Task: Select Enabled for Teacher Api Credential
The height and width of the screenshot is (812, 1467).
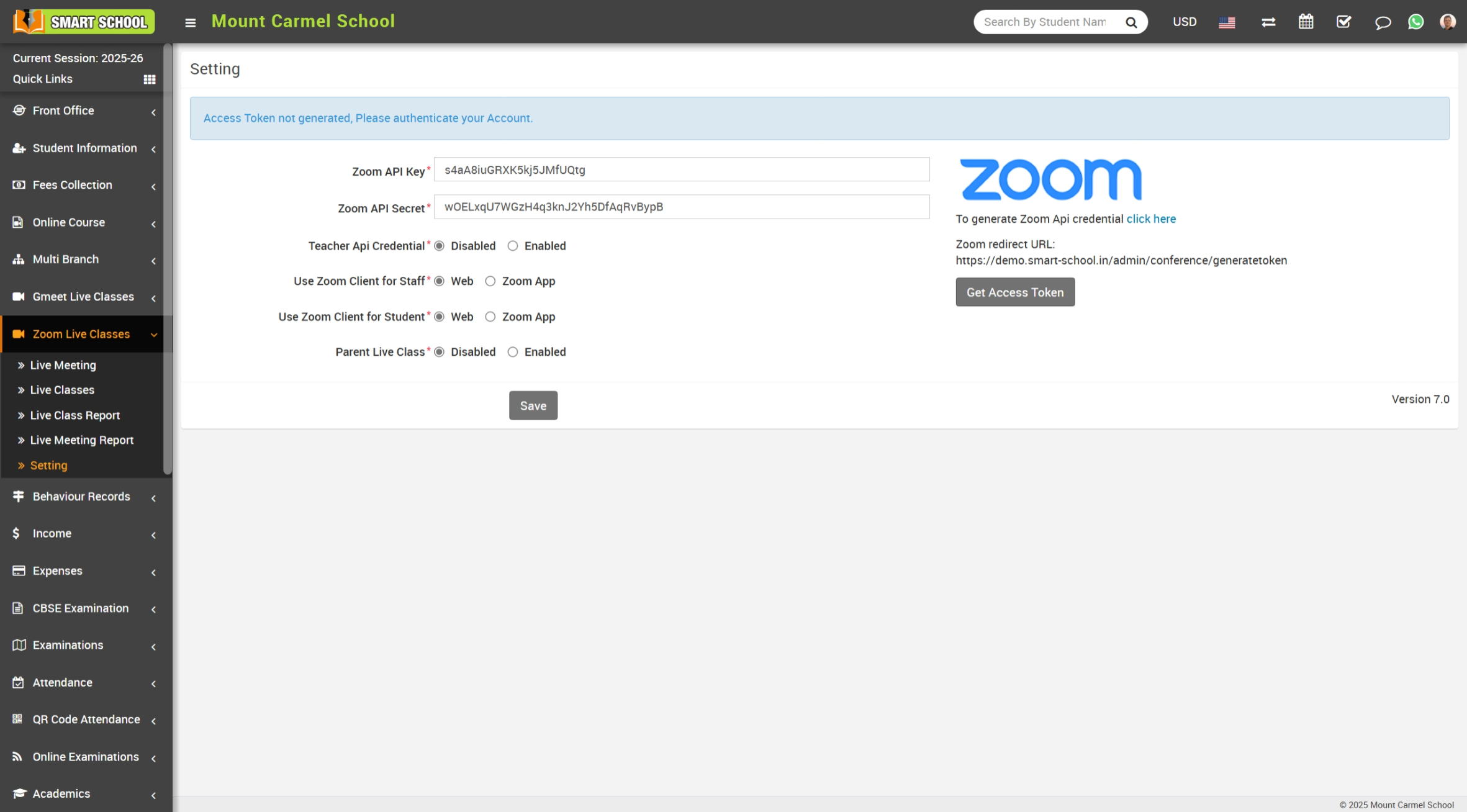Action: (x=513, y=246)
